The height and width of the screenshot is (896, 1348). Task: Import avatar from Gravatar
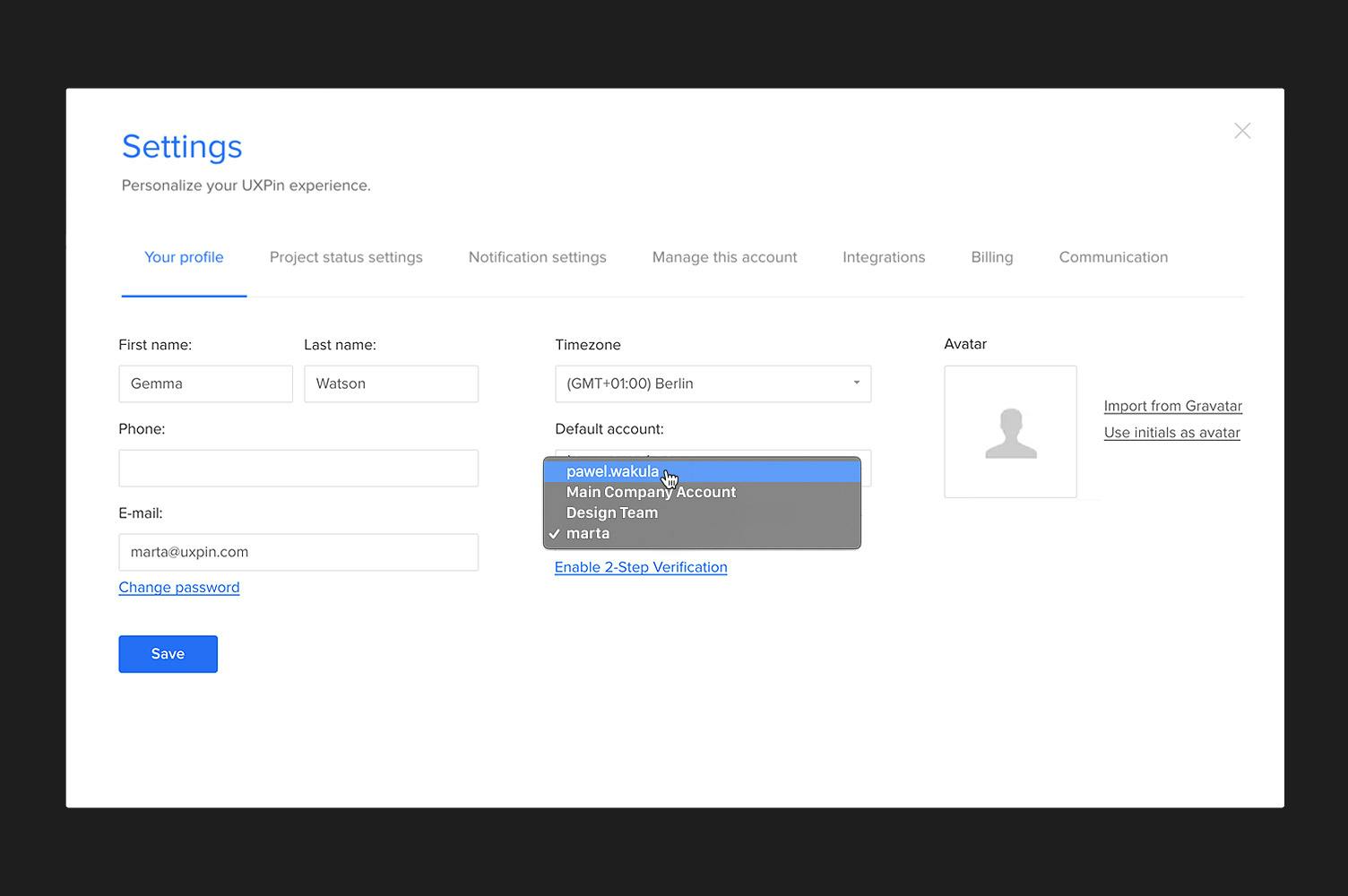(x=1172, y=406)
